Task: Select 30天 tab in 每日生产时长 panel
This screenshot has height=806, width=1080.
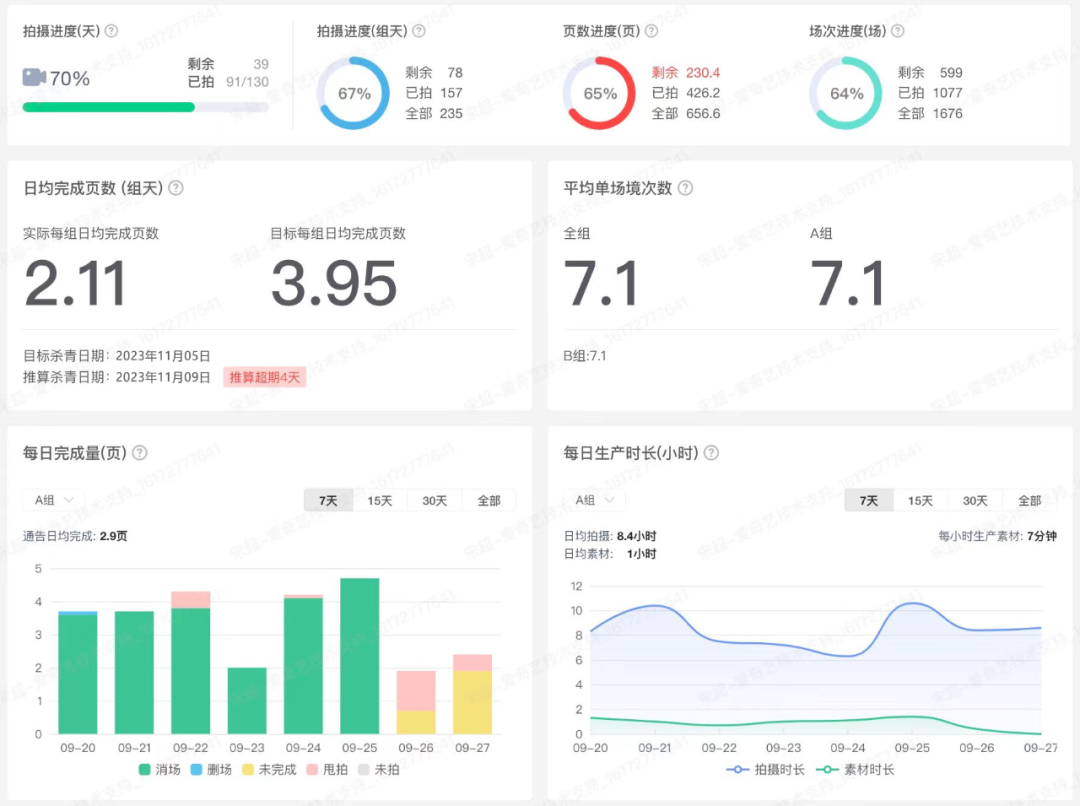Action: pyautogui.click(x=975, y=501)
